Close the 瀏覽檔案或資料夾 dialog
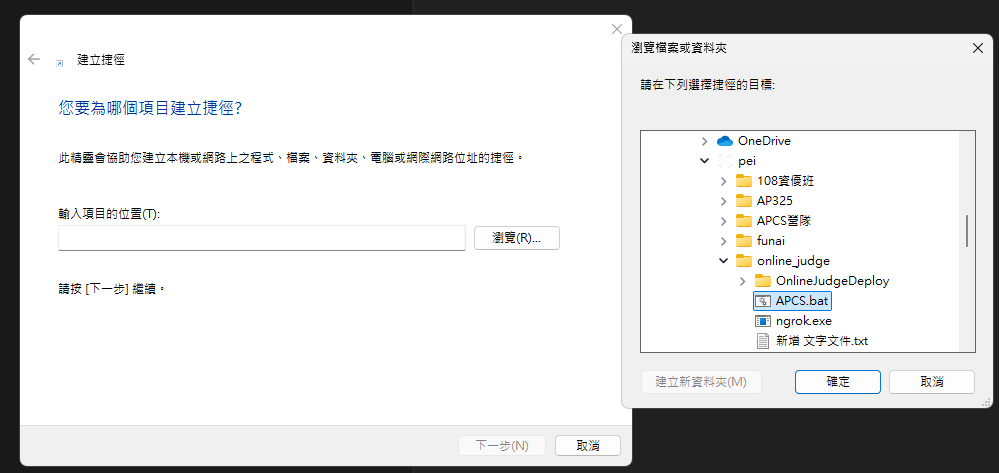 pyautogui.click(x=977, y=48)
